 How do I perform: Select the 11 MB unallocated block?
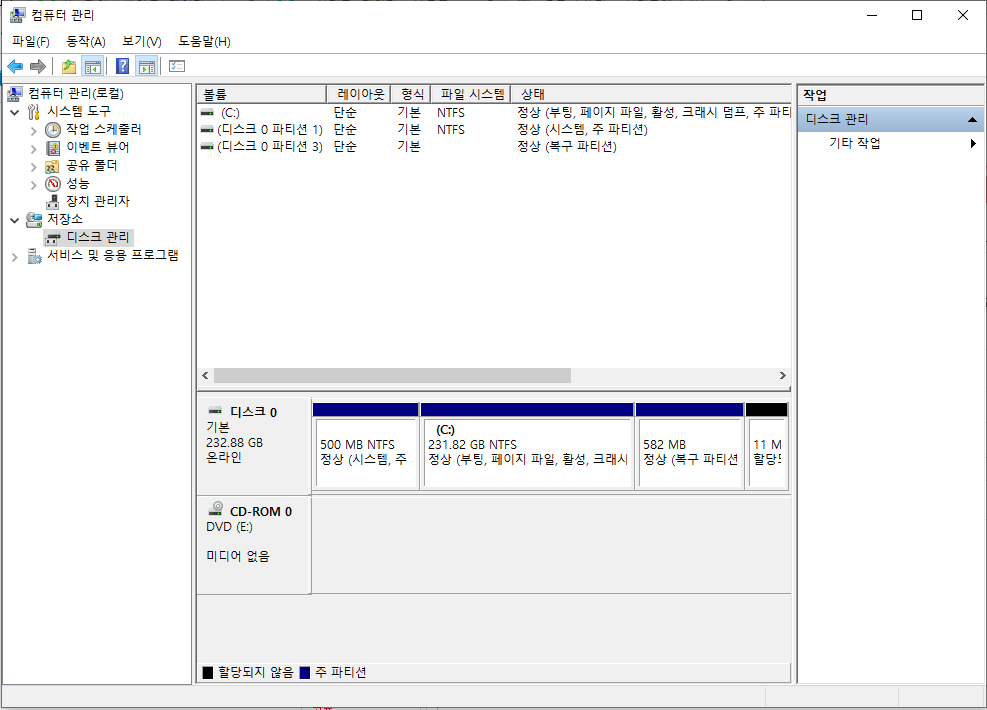767,446
